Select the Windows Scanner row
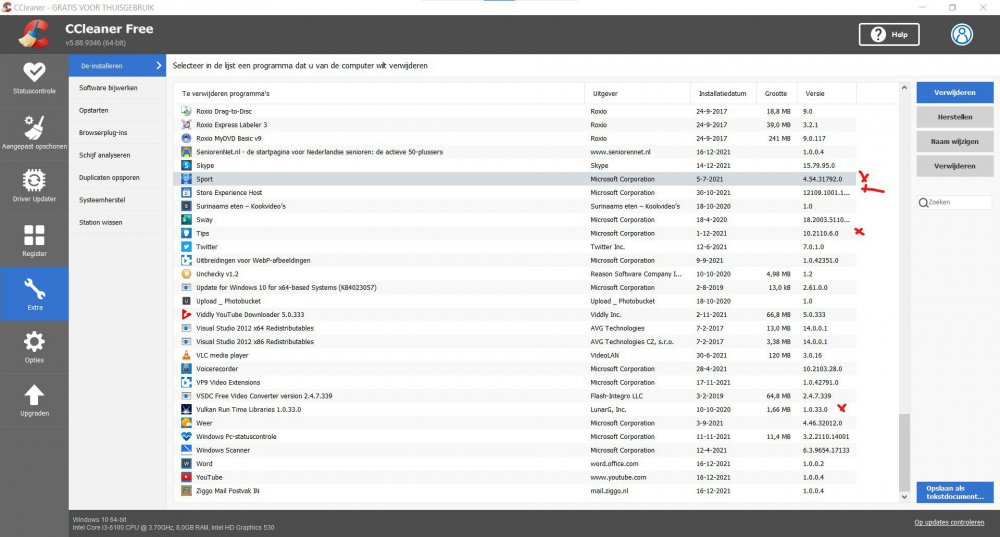The width and height of the screenshot is (1000, 537). 515,450
